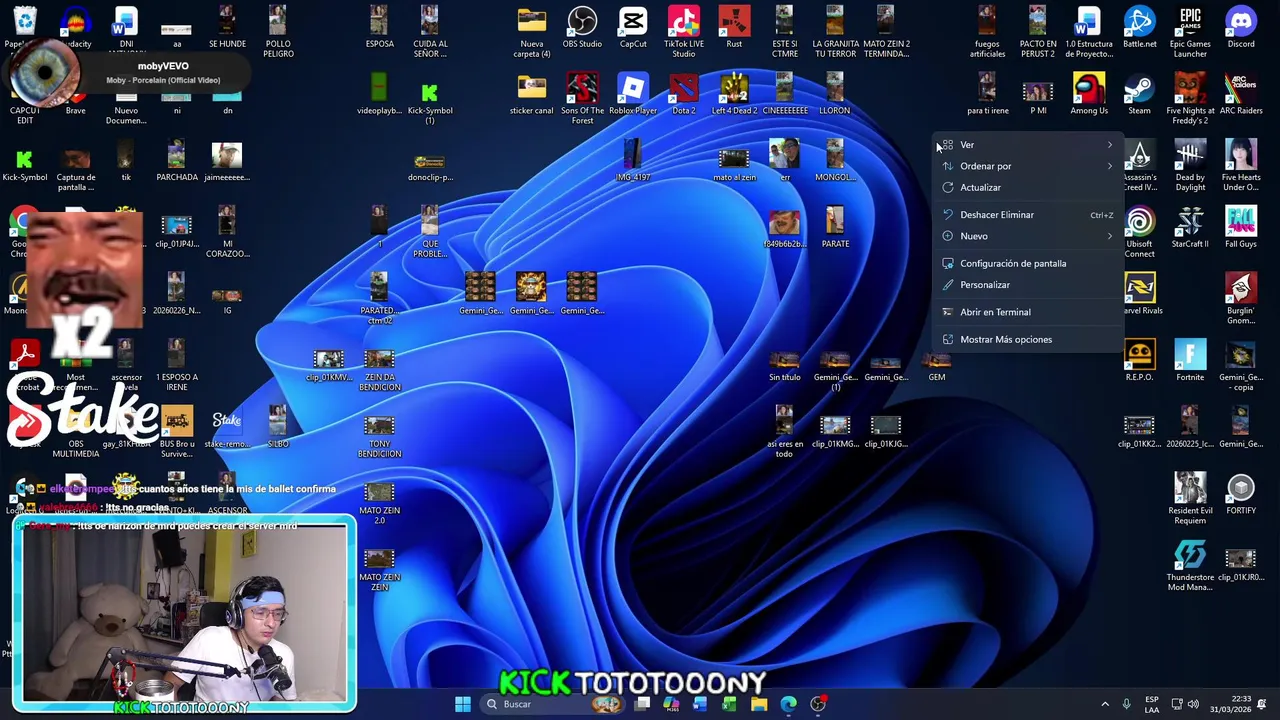
Task: Open Five Nights at Freddy's 2 icon
Action: (x=1190, y=99)
